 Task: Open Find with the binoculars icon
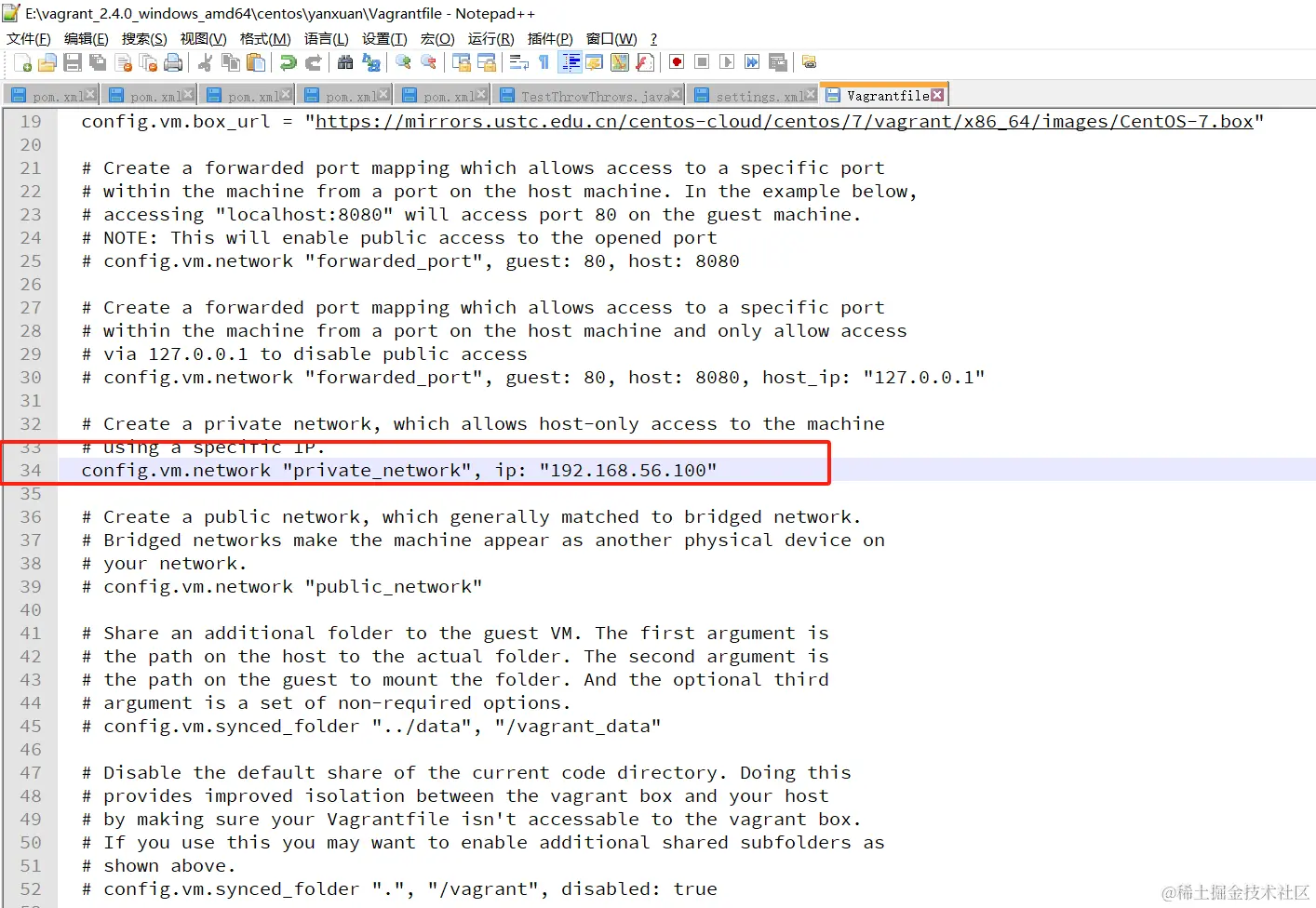click(345, 62)
